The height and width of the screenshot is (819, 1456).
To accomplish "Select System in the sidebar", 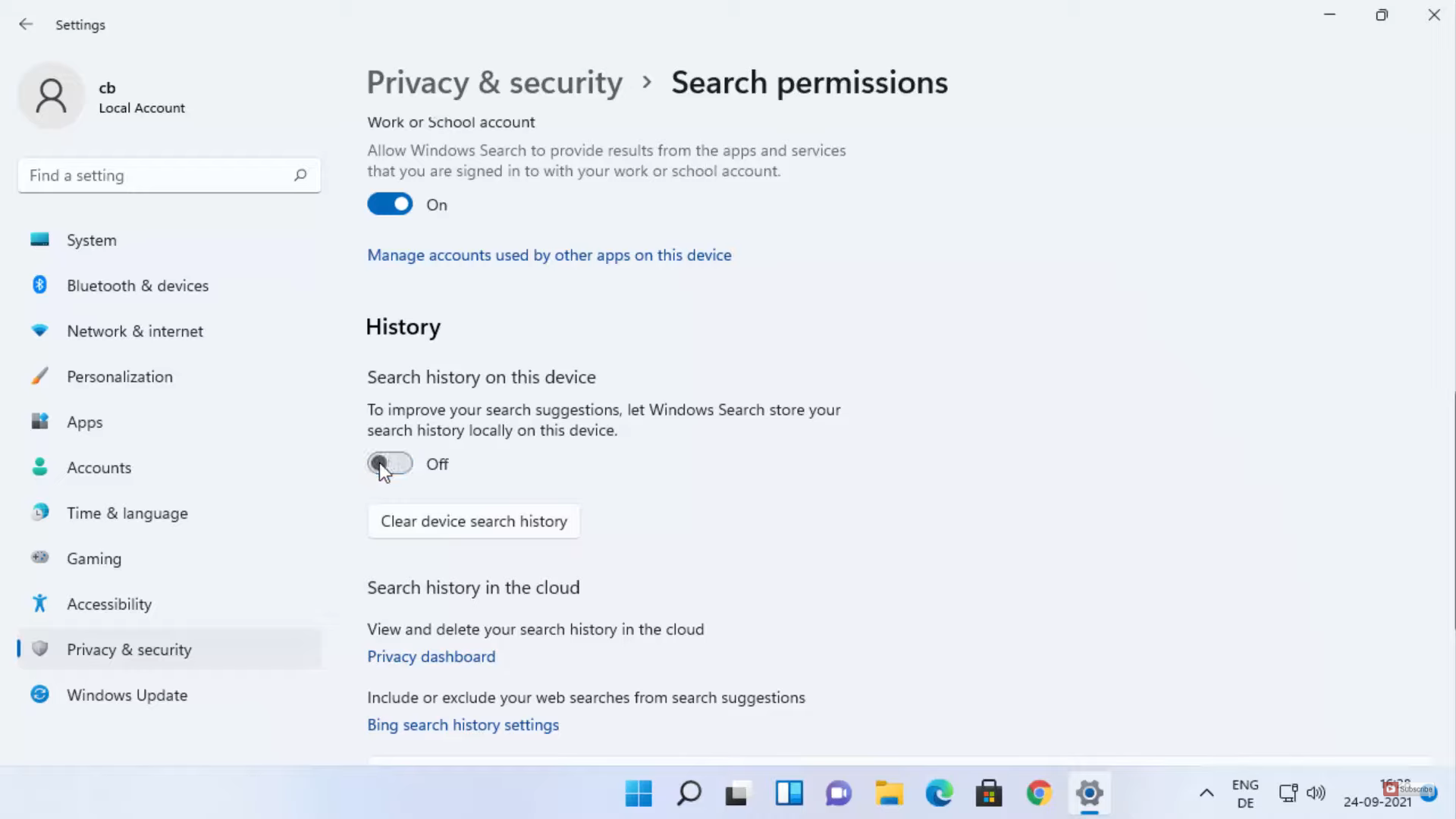I will (x=91, y=240).
